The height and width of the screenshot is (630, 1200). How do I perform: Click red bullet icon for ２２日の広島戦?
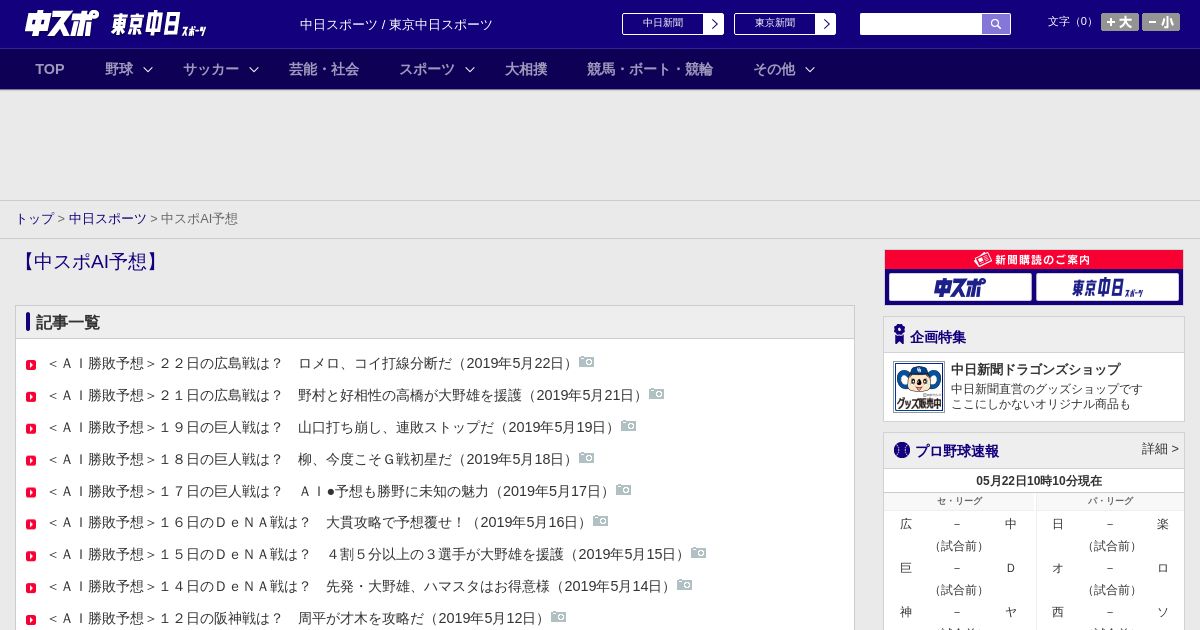31,365
